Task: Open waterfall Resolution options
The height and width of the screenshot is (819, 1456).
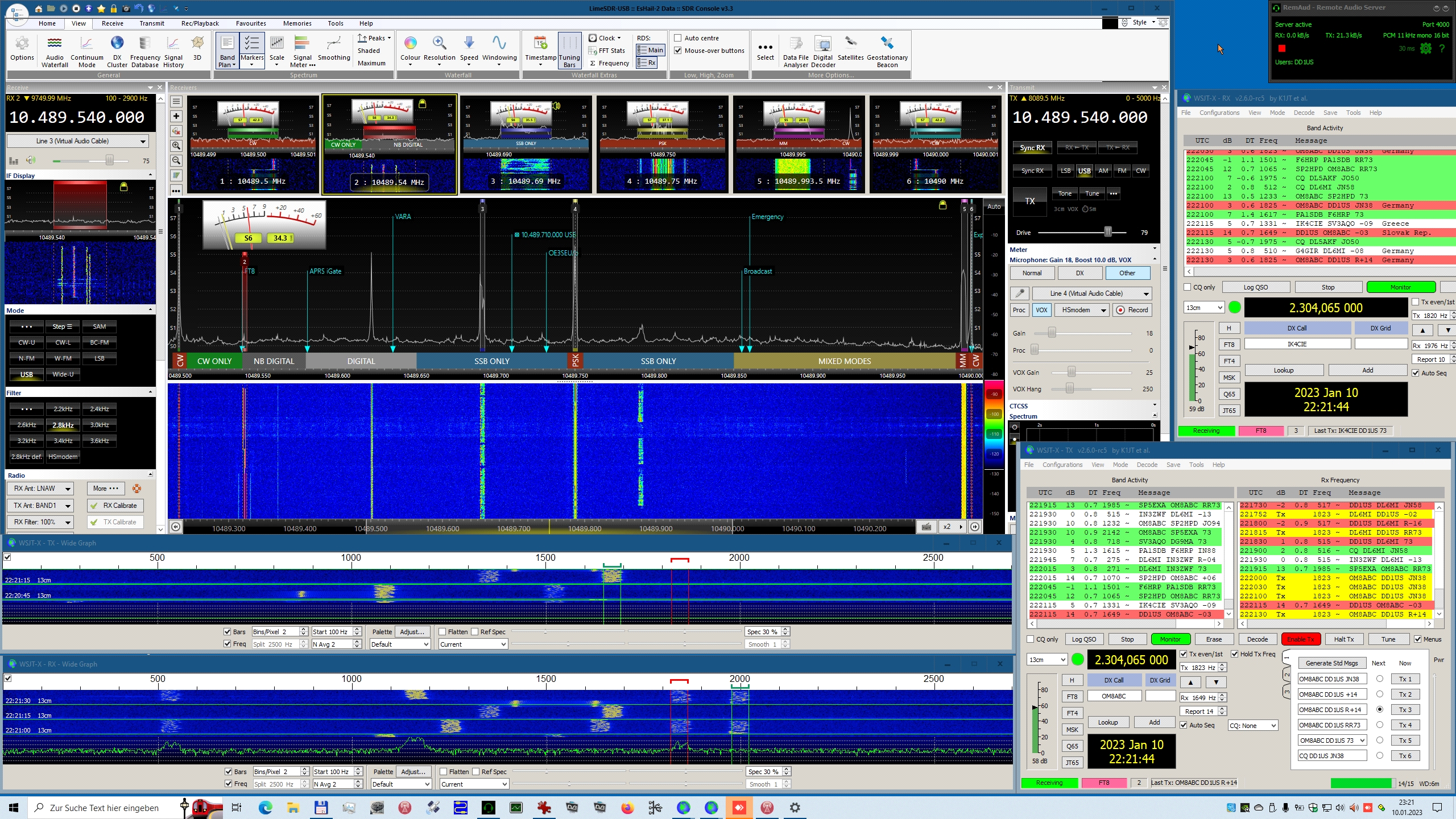Action: coord(439,51)
